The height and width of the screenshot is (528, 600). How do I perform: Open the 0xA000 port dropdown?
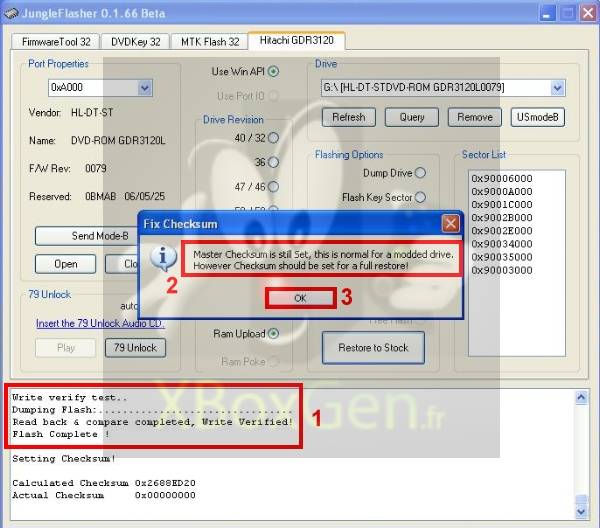[145, 88]
